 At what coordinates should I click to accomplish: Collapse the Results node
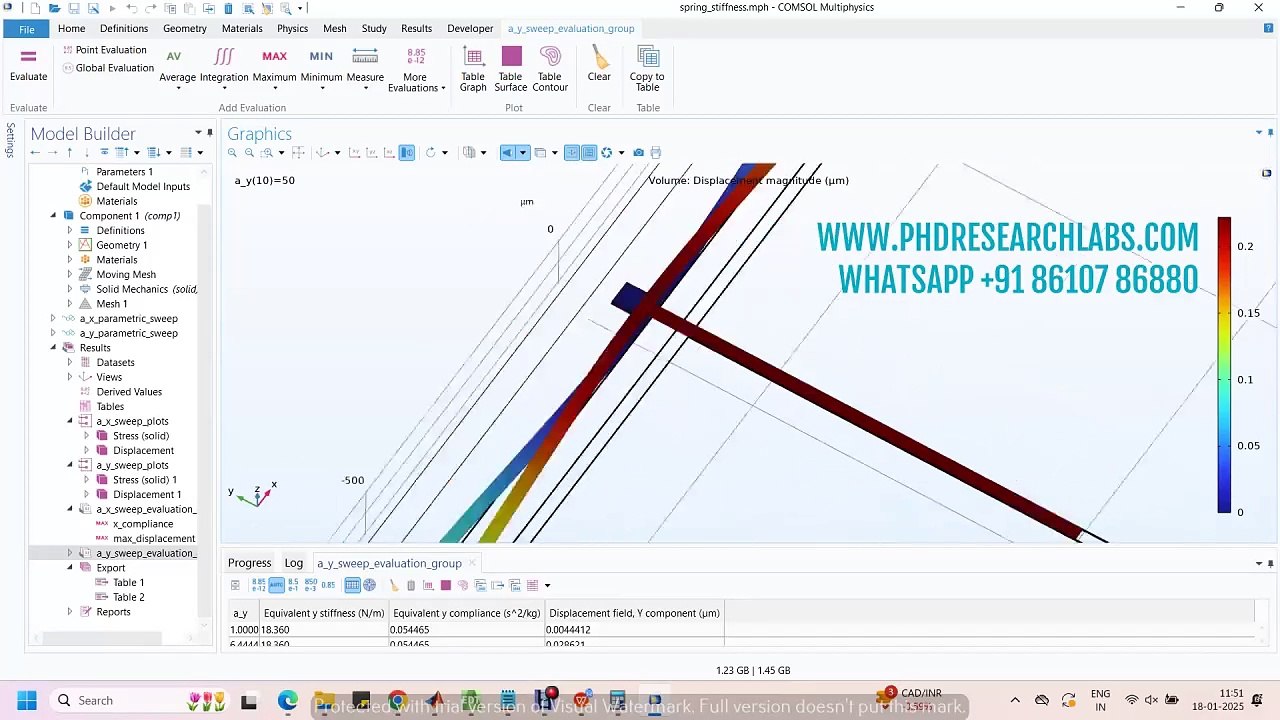point(53,348)
